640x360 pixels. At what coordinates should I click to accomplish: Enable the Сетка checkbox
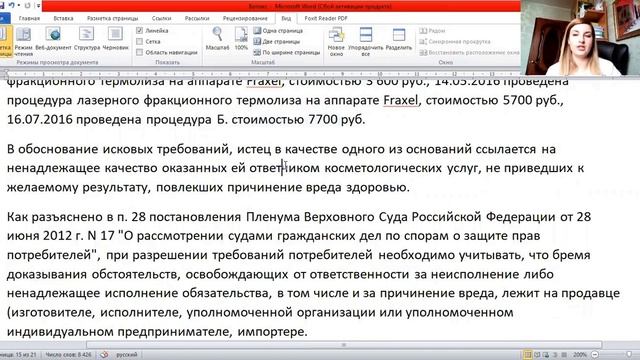pyautogui.click(x=140, y=41)
